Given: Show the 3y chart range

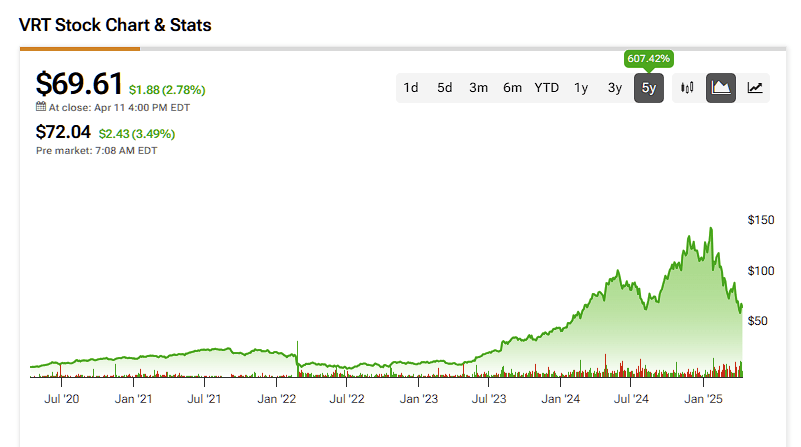Looking at the screenshot, I should (x=615, y=88).
